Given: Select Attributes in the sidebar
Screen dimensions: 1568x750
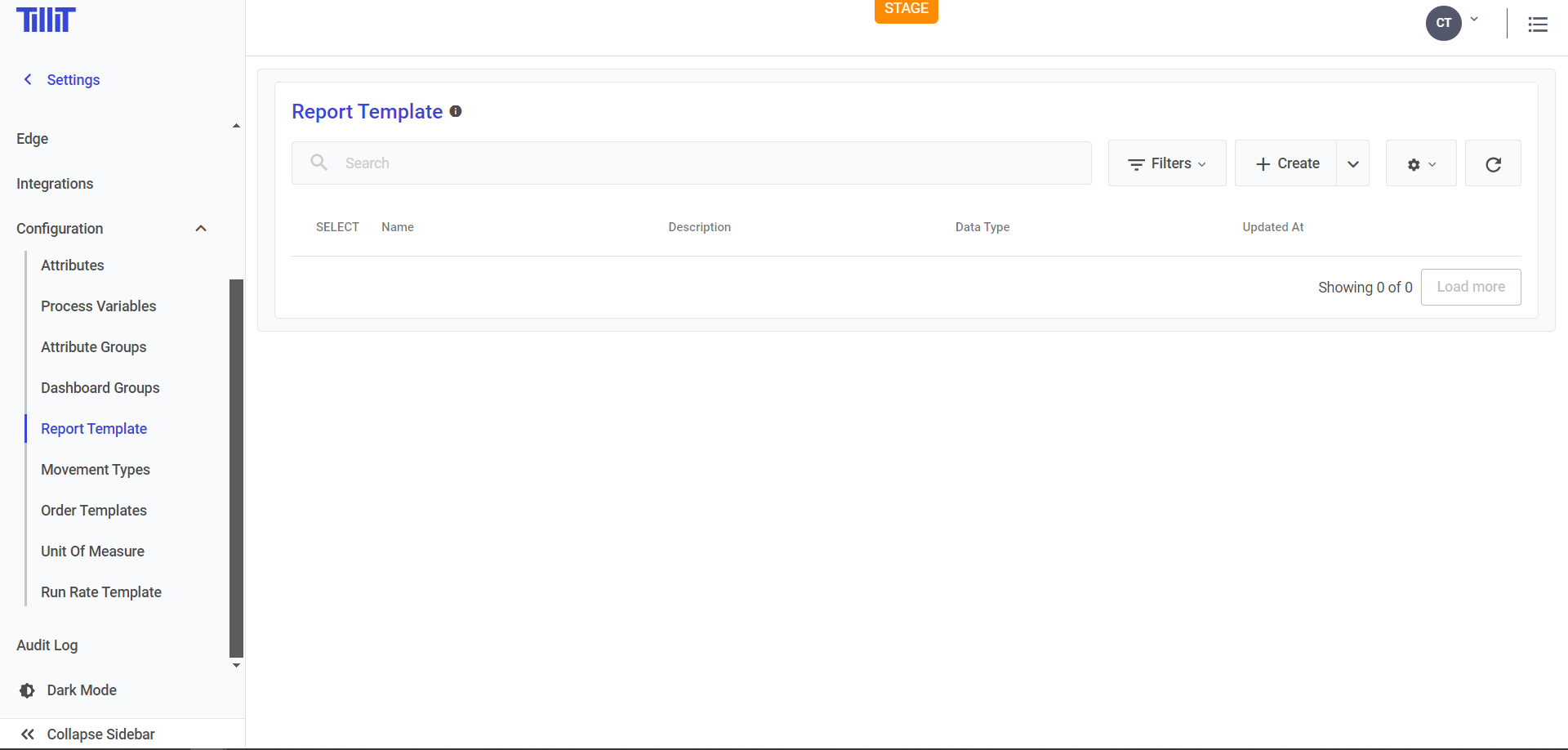Looking at the screenshot, I should pos(73,266).
